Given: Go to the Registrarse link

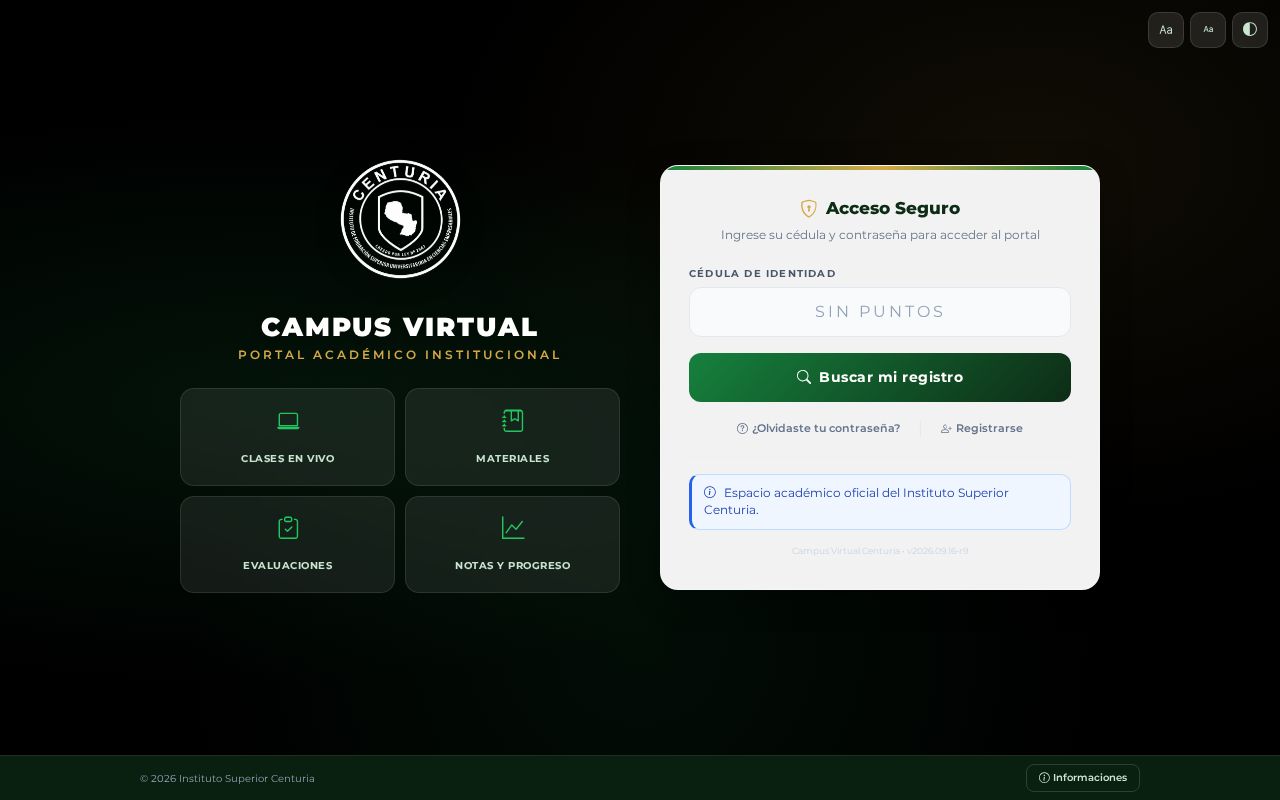Looking at the screenshot, I should tap(982, 428).
